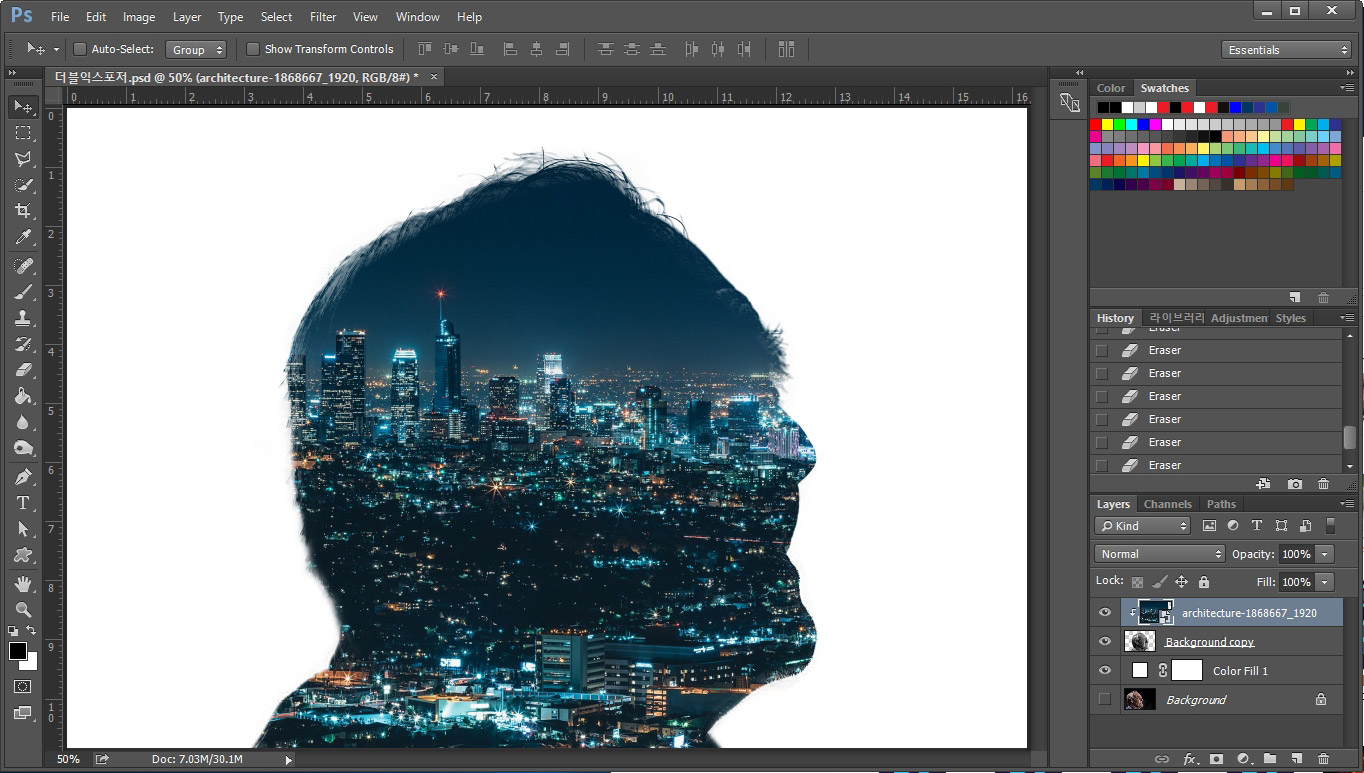This screenshot has width=1364, height=773.
Task: Select the Pen tool
Action: (x=23, y=477)
